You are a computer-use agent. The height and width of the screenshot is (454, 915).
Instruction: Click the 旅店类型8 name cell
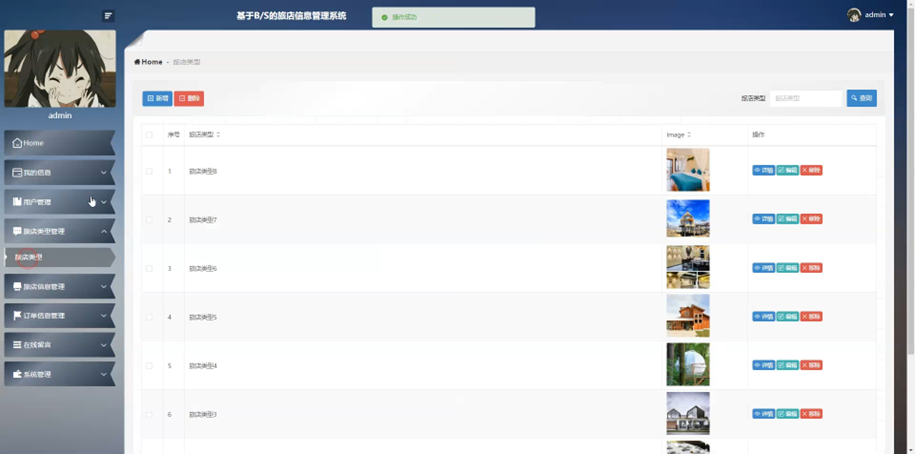[x=423, y=171]
